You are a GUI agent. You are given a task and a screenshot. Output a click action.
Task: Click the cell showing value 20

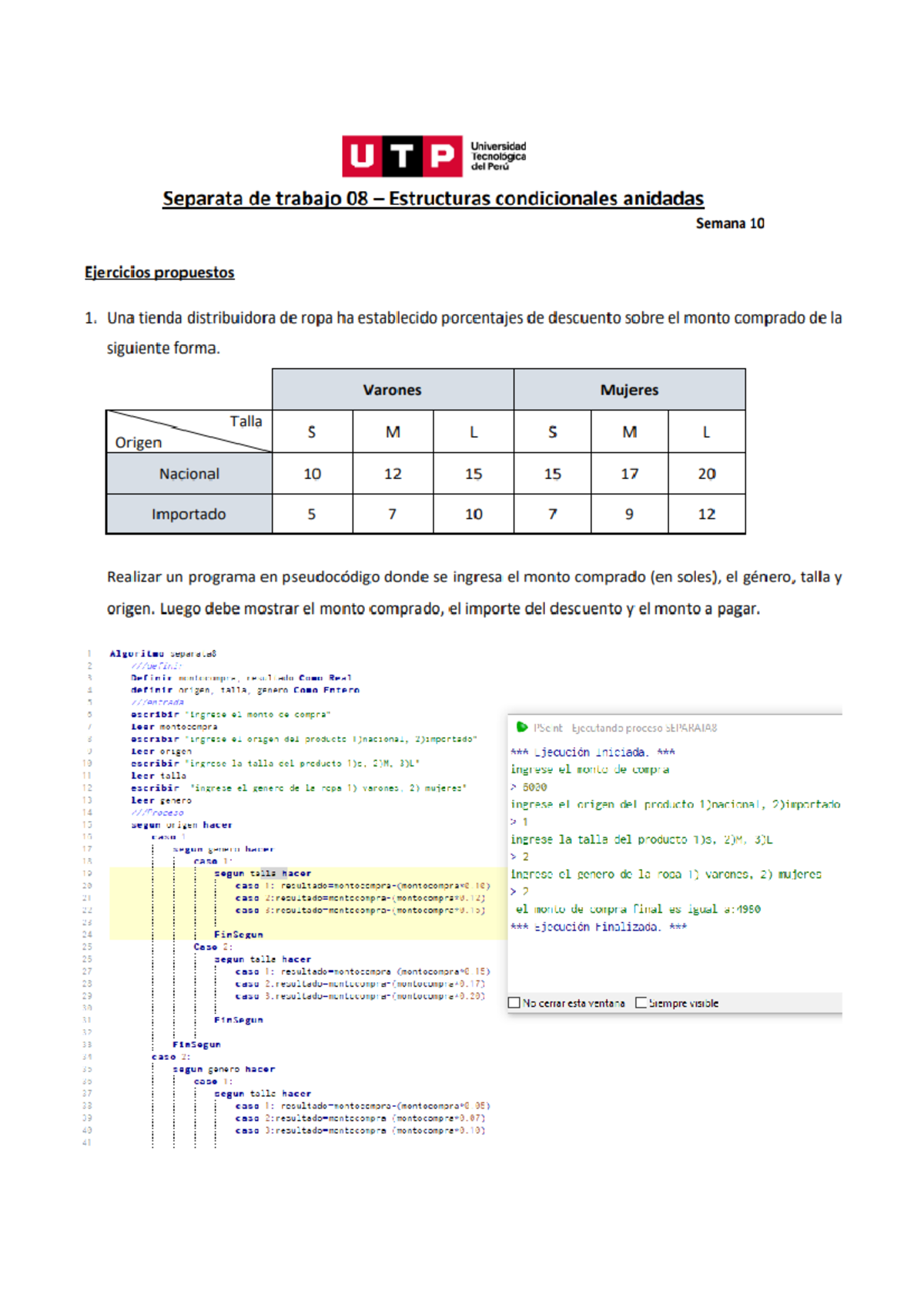[x=706, y=474]
